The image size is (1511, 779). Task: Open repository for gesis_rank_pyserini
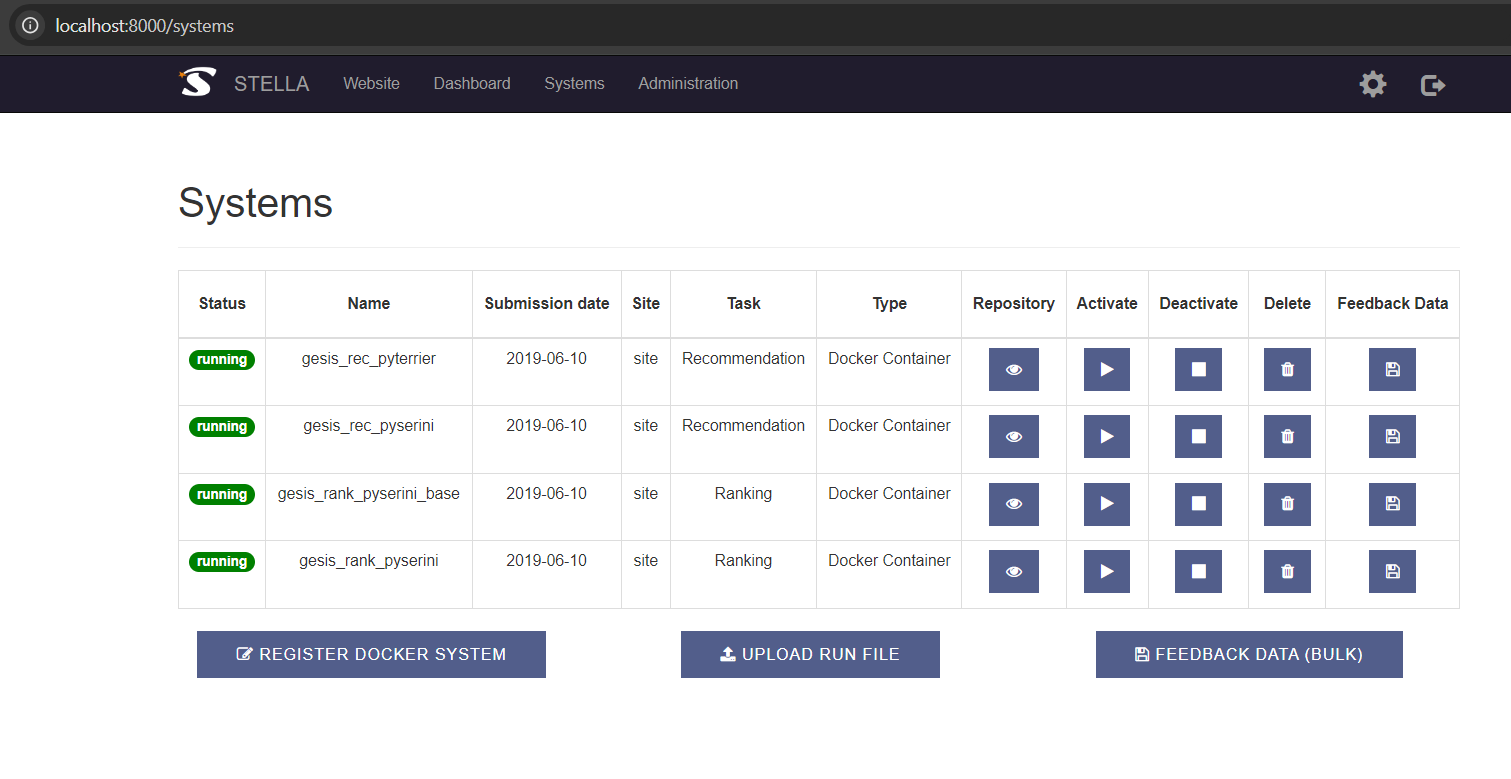click(1013, 571)
